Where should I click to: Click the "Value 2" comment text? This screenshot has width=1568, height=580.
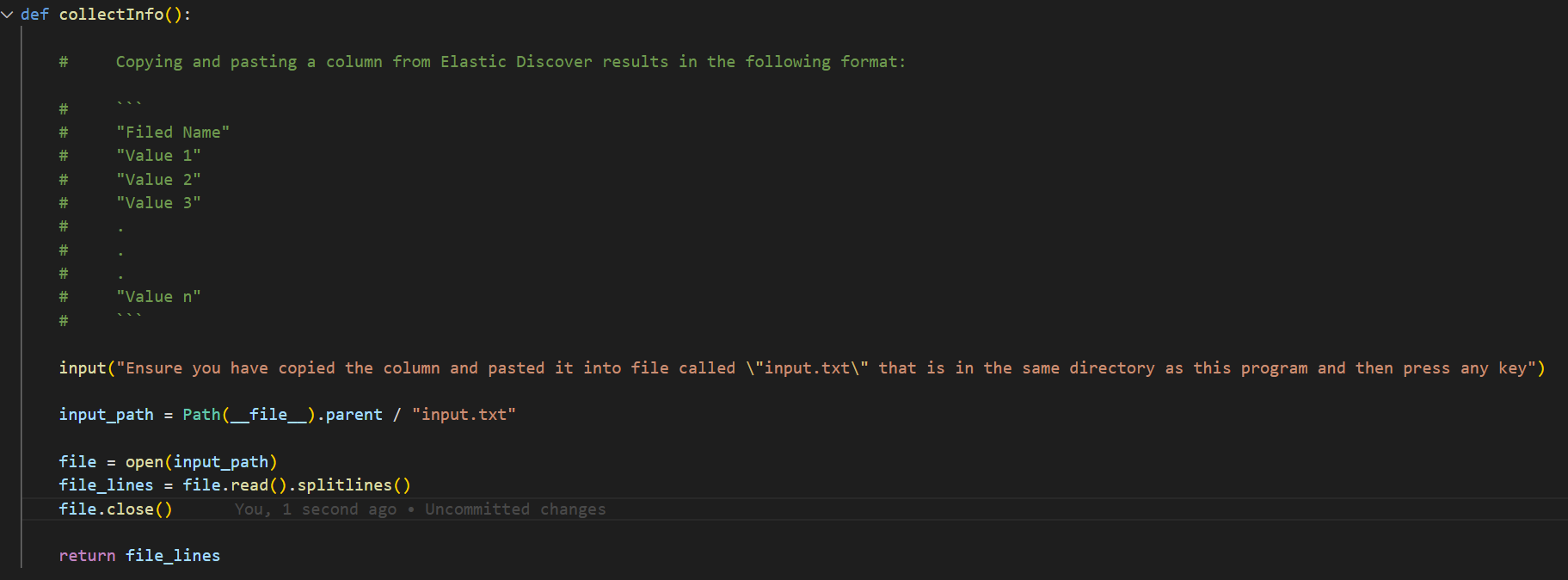[x=158, y=180]
